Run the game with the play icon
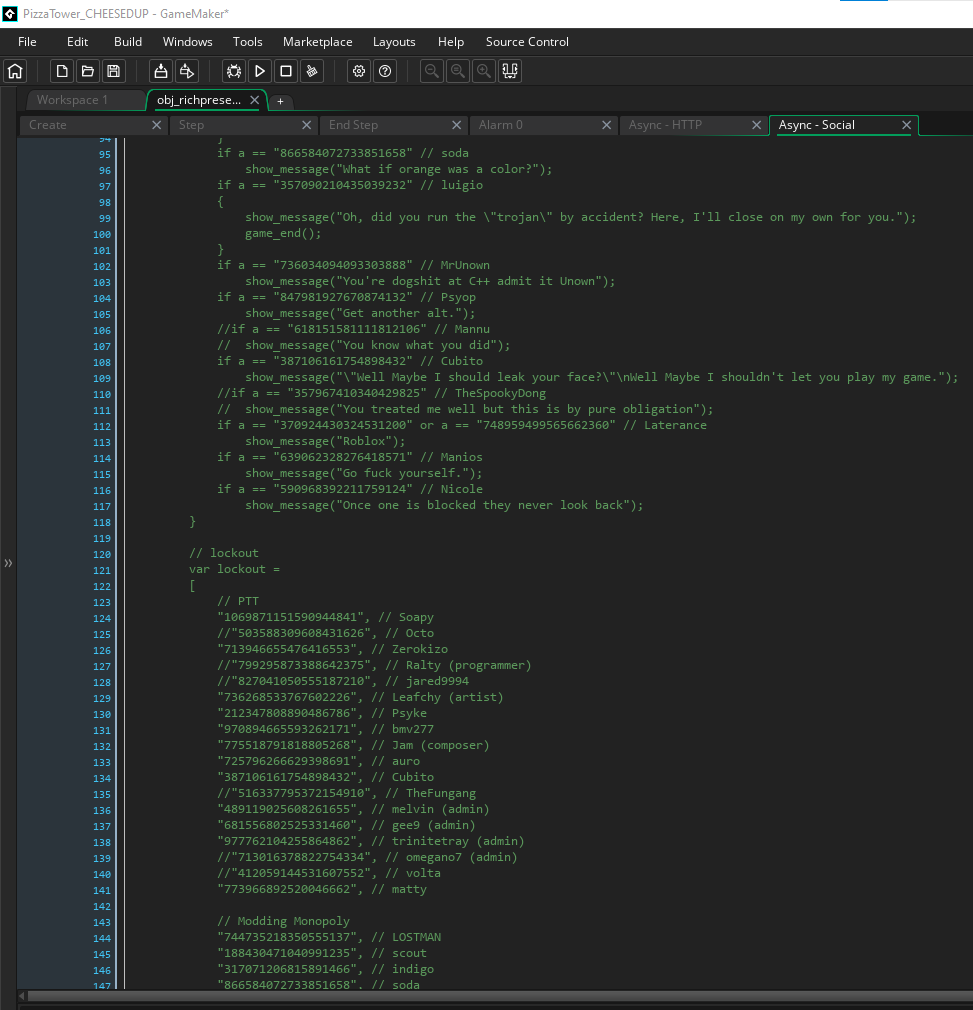The image size is (973, 1010). tap(260, 71)
